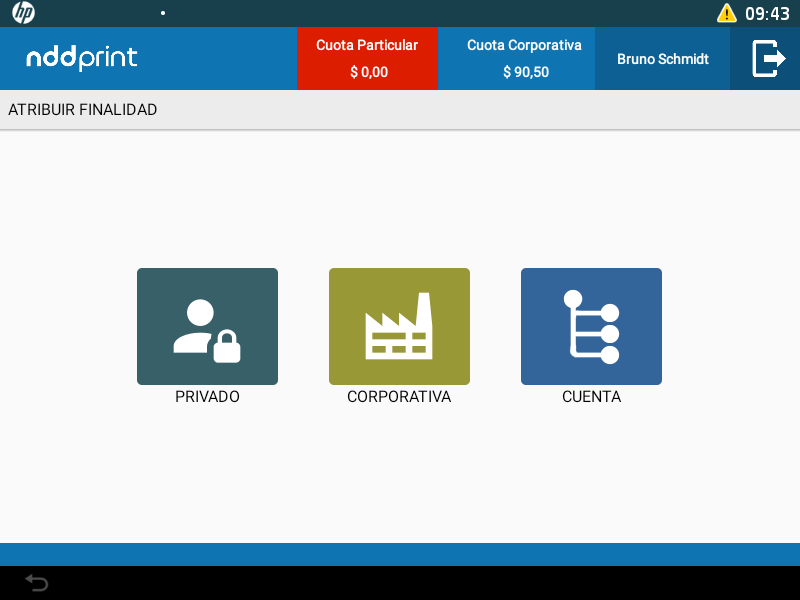Click the ATRIBUIR FINALIDAD title bar
The height and width of the screenshot is (600, 800).
point(83,110)
